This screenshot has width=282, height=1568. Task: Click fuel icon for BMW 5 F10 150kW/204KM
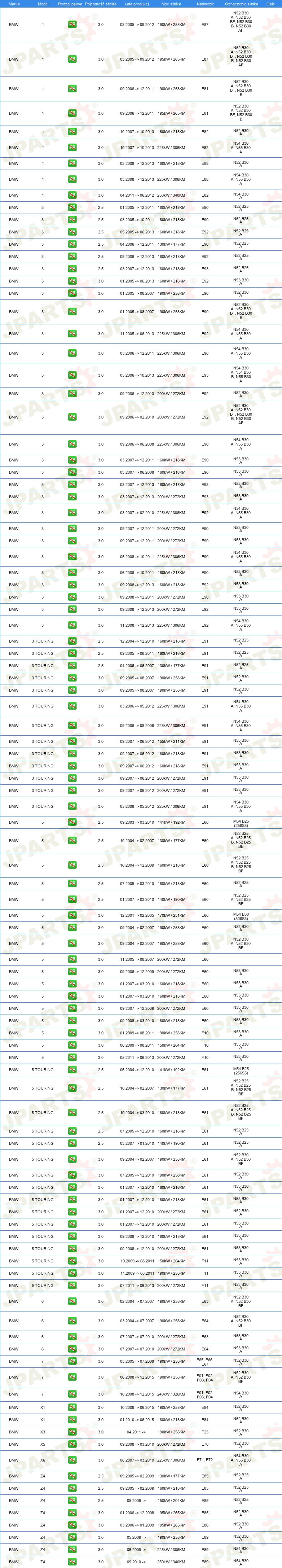72,1045
